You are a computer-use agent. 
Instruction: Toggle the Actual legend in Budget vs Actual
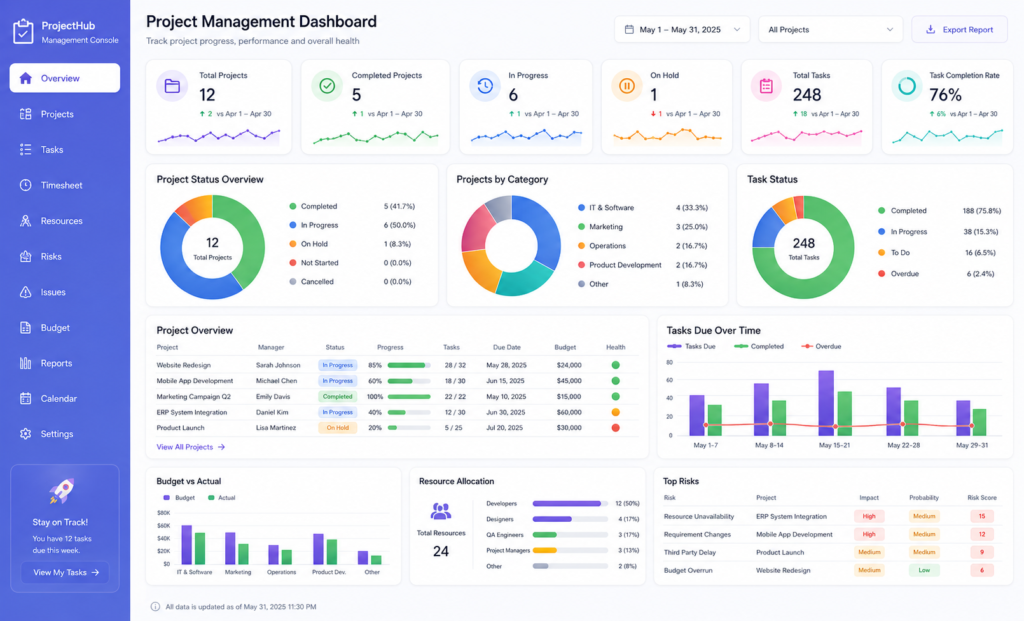click(x=221, y=498)
